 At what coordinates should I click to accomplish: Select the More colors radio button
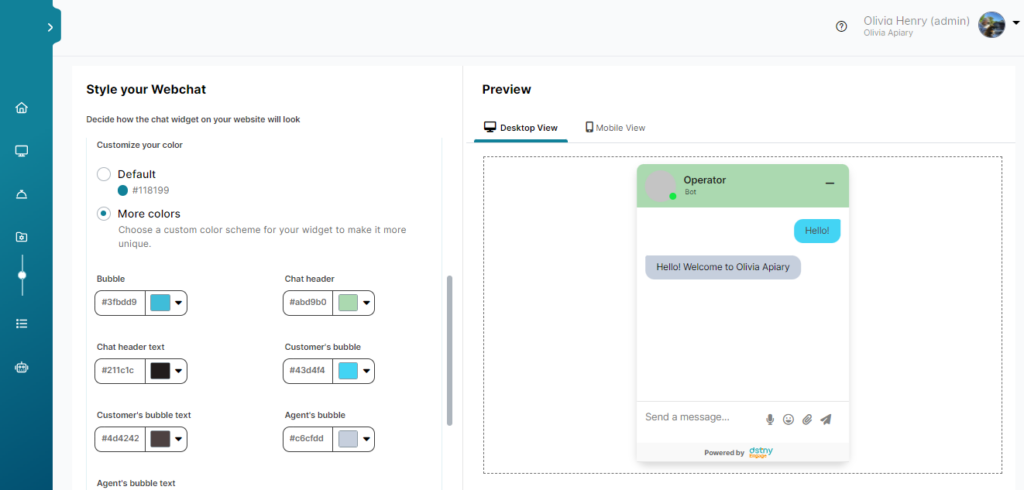[104, 214]
